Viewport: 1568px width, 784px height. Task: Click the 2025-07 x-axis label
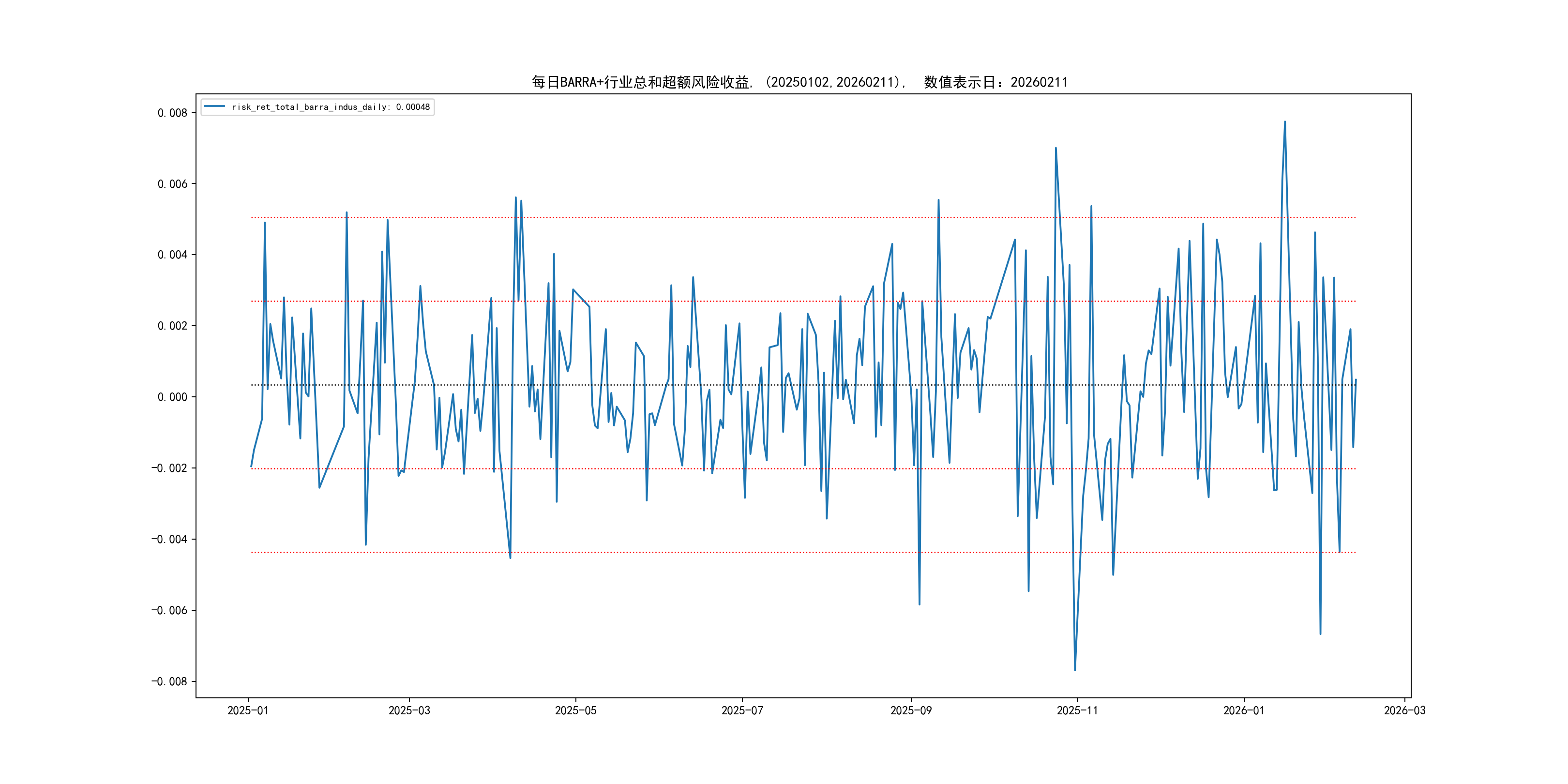[x=742, y=710]
